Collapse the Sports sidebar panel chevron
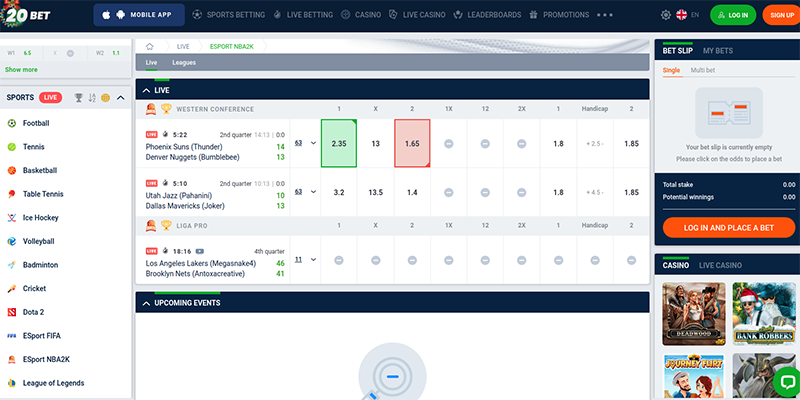The image size is (800, 400). click(120, 97)
